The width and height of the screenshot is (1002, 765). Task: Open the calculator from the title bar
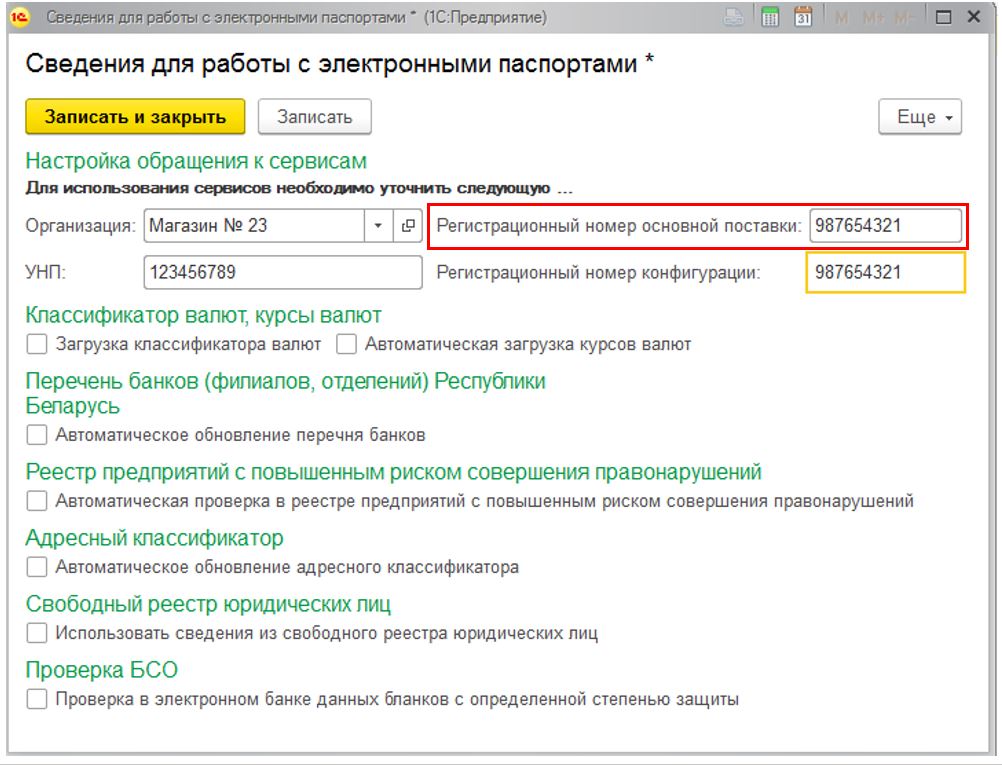(x=770, y=17)
